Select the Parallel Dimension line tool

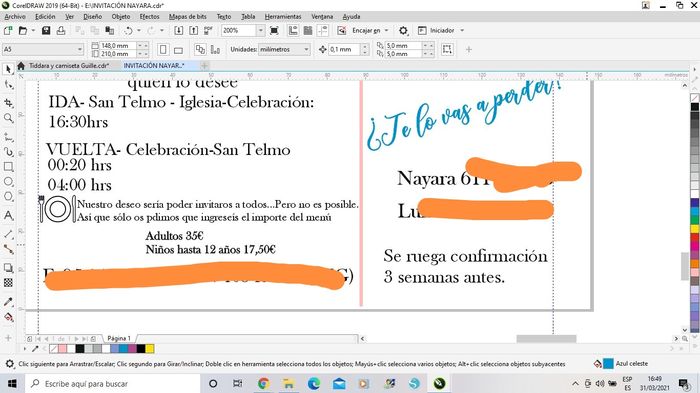click(x=8, y=234)
